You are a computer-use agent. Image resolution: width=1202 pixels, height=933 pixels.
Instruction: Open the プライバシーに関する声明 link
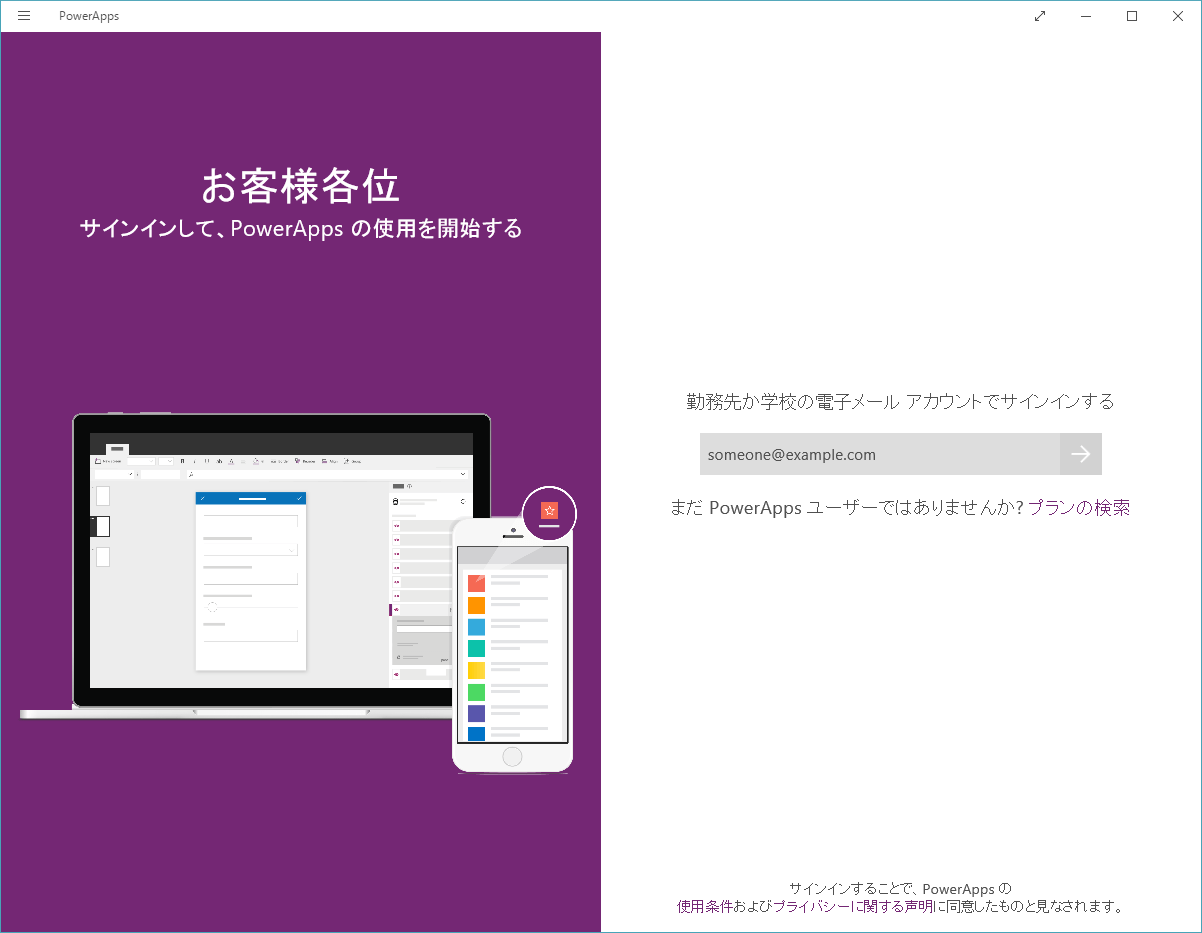[853, 906]
